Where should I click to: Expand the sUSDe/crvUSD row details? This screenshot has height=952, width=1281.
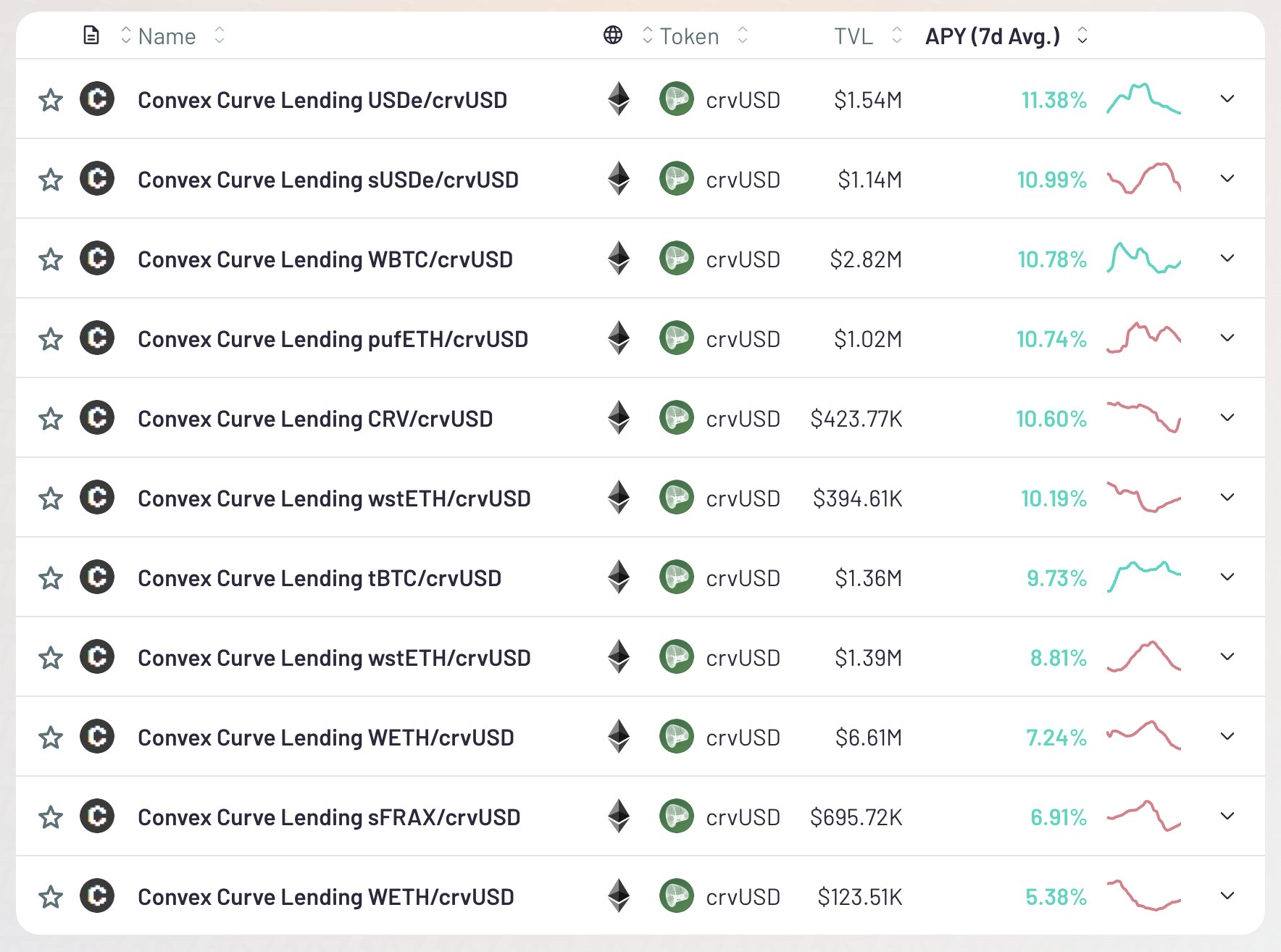coord(1227,178)
